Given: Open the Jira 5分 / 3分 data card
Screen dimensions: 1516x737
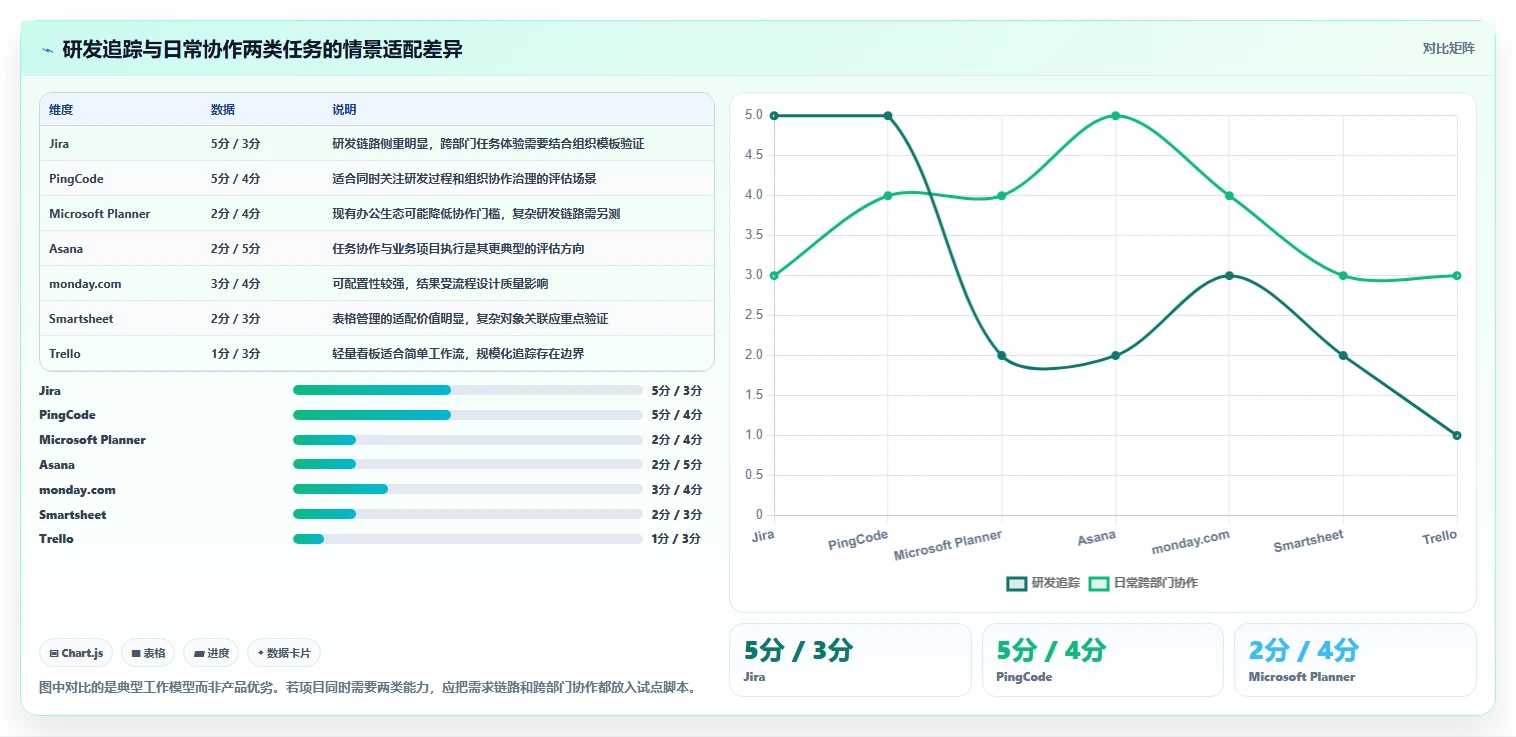Looking at the screenshot, I should (850, 660).
